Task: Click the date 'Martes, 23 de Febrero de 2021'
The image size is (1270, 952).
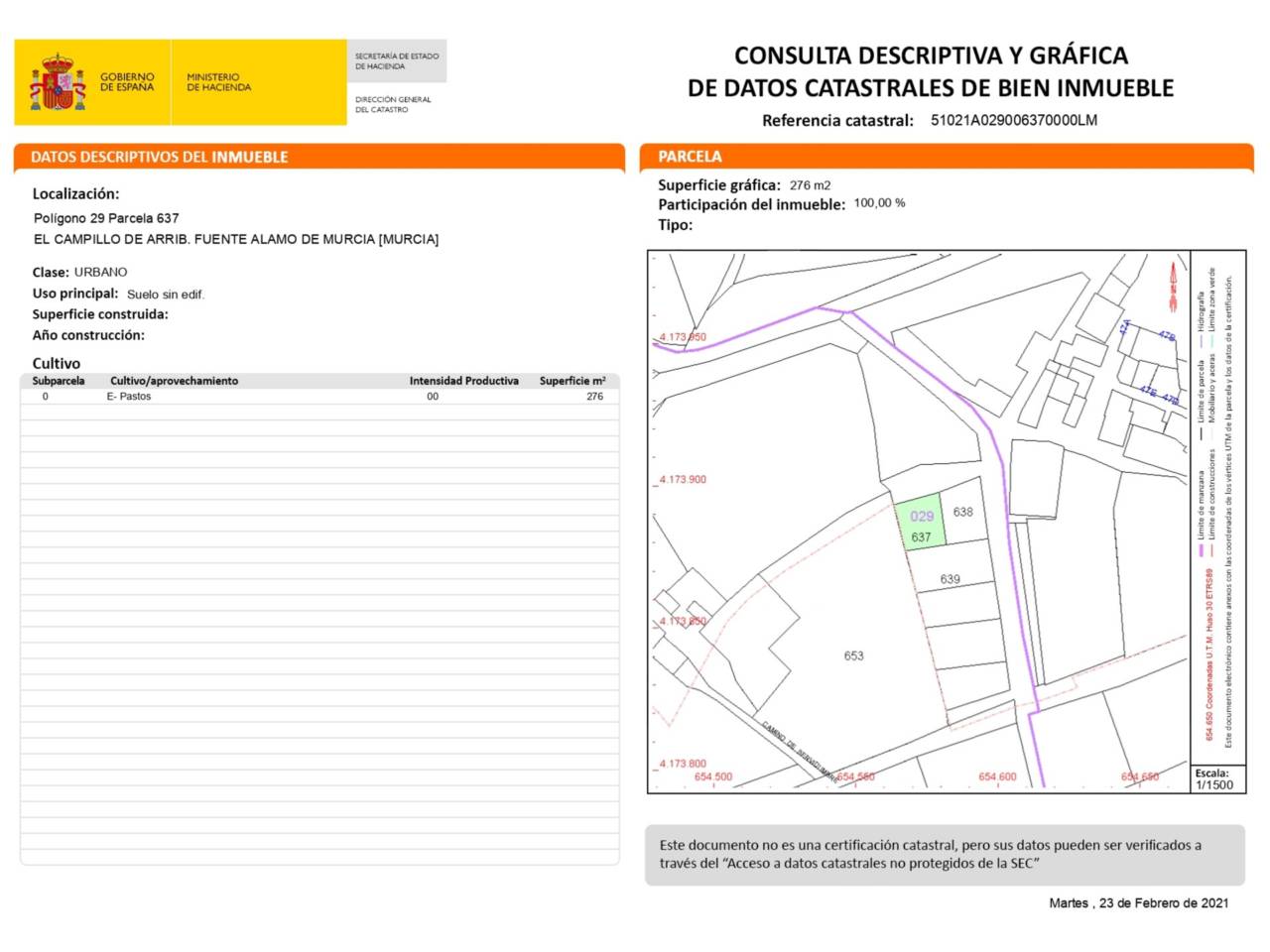Action: (x=1139, y=903)
